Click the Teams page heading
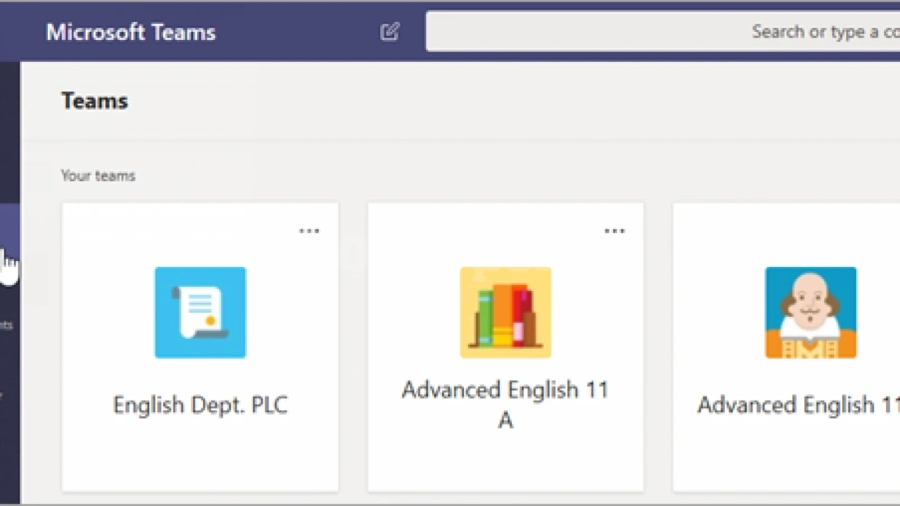Image resolution: width=900 pixels, height=506 pixels. pyautogui.click(x=95, y=101)
